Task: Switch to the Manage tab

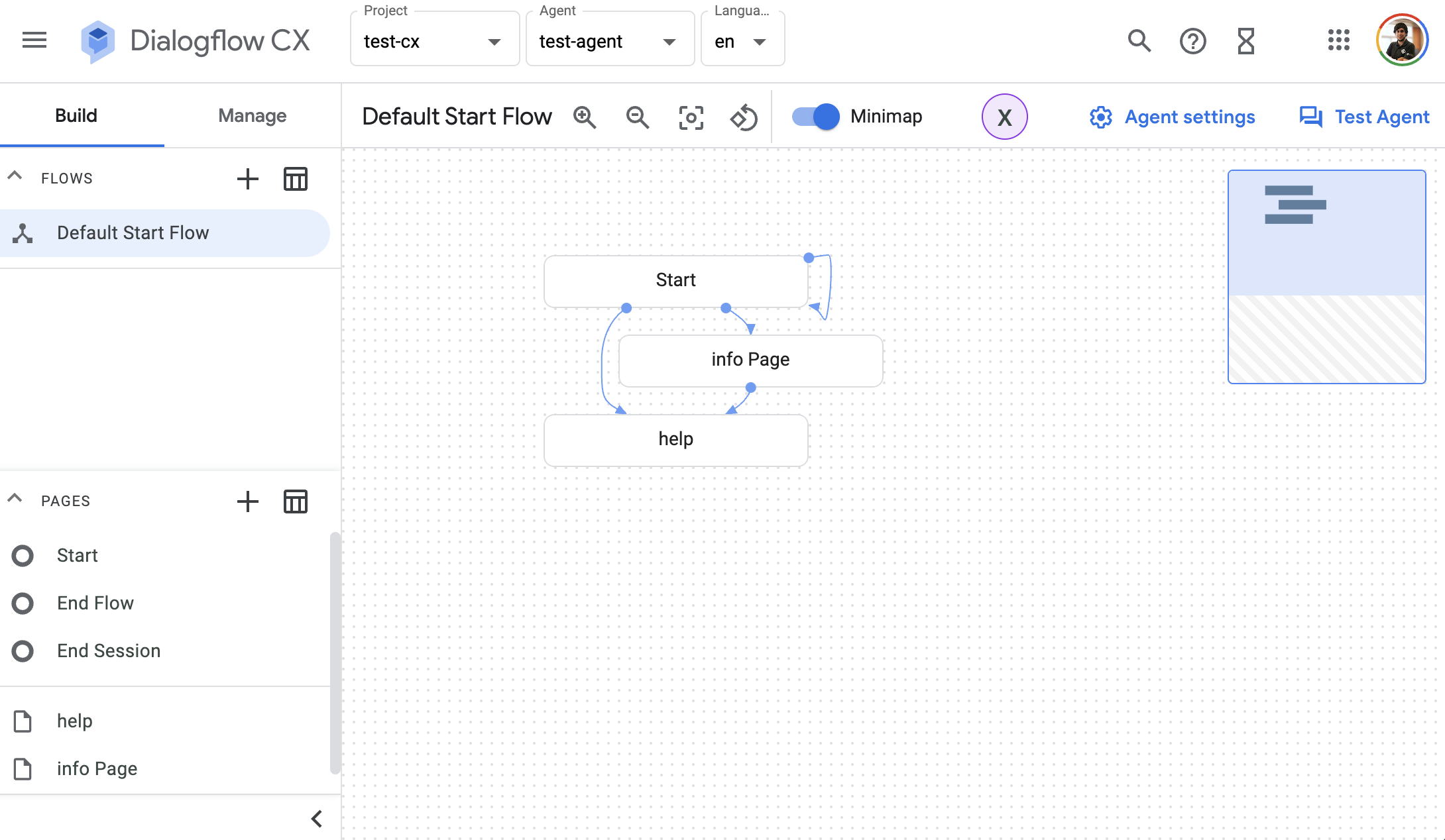Action: [252, 116]
